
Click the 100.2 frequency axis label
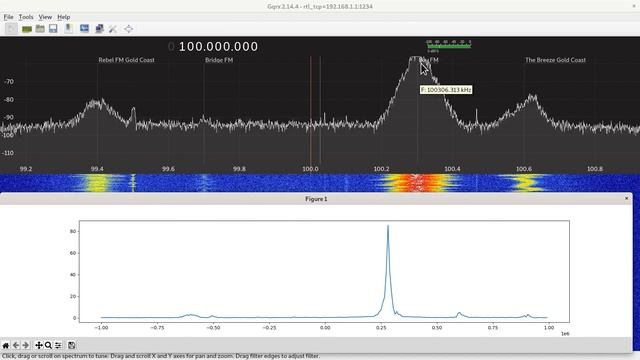[381, 169]
